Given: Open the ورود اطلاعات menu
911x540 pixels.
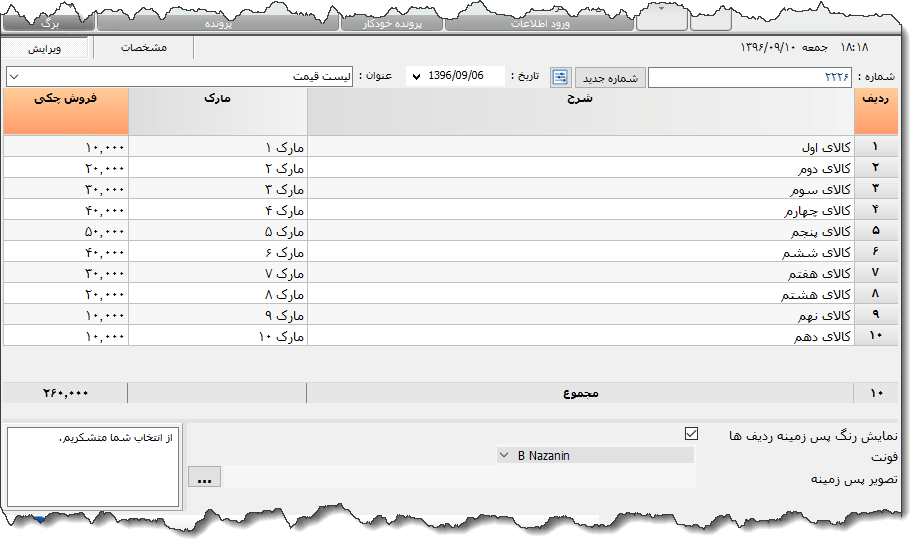Looking at the screenshot, I should [x=541, y=22].
